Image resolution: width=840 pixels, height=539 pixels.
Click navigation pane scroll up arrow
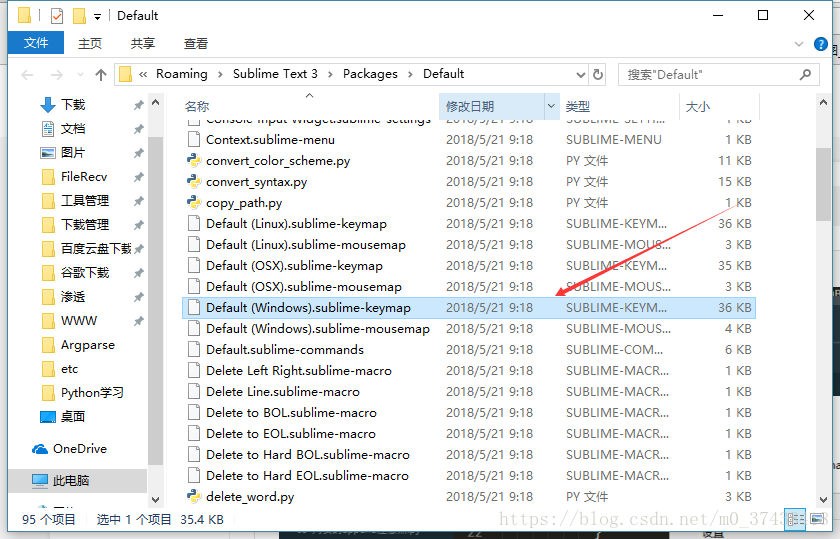click(155, 102)
